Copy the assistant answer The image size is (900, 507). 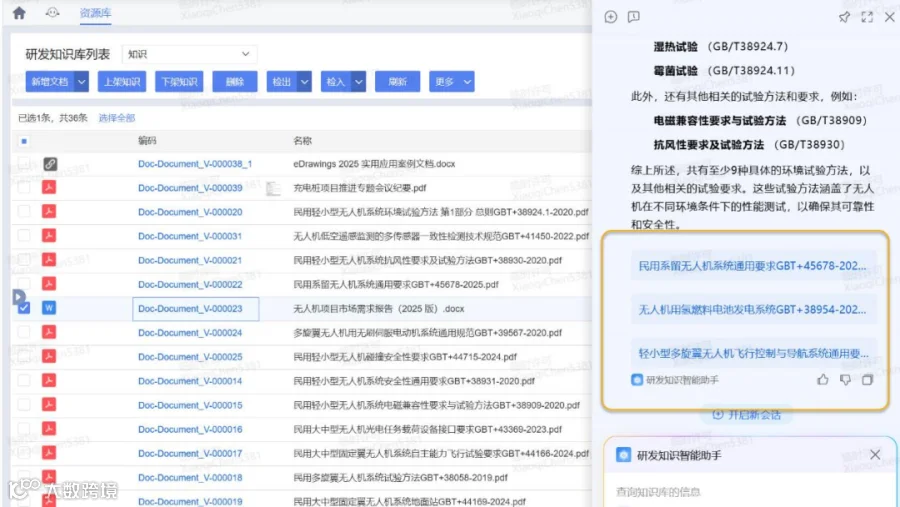pos(867,380)
